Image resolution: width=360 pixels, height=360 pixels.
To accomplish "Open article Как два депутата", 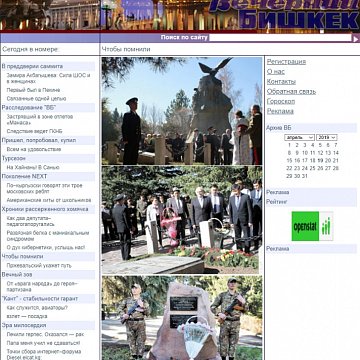I will (30, 221).
